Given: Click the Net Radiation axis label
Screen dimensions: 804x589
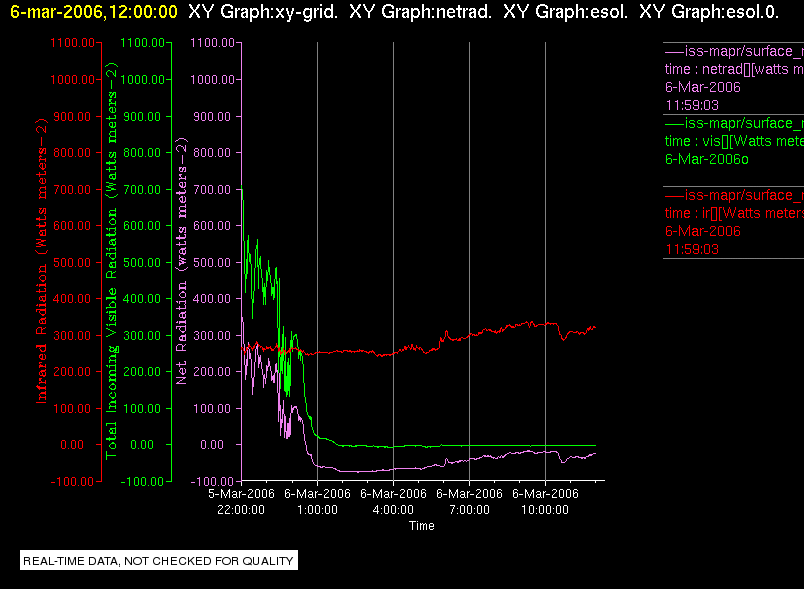Looking at the screenshot, I should (x=182, y=261).
